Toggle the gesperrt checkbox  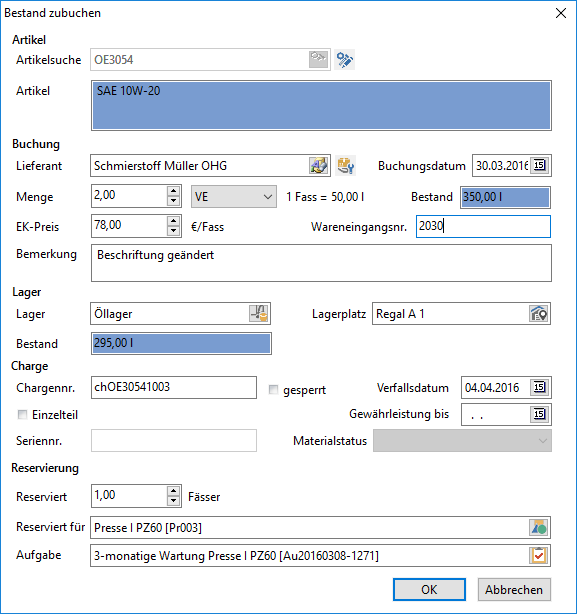pyautogui.click(x=273, y=390)
